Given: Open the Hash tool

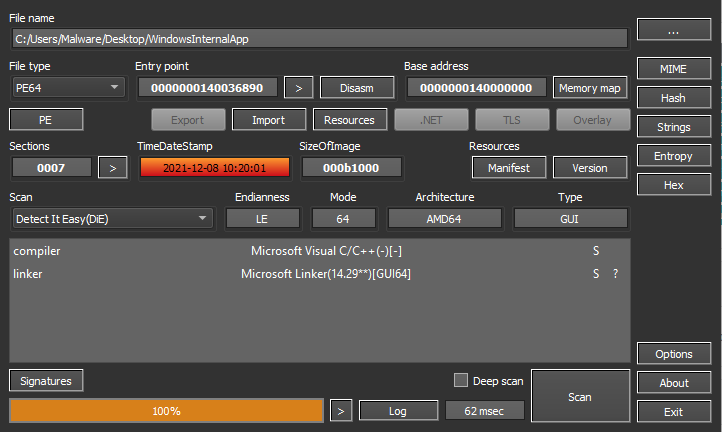Looking at the screenshot, I should [674, 98].
